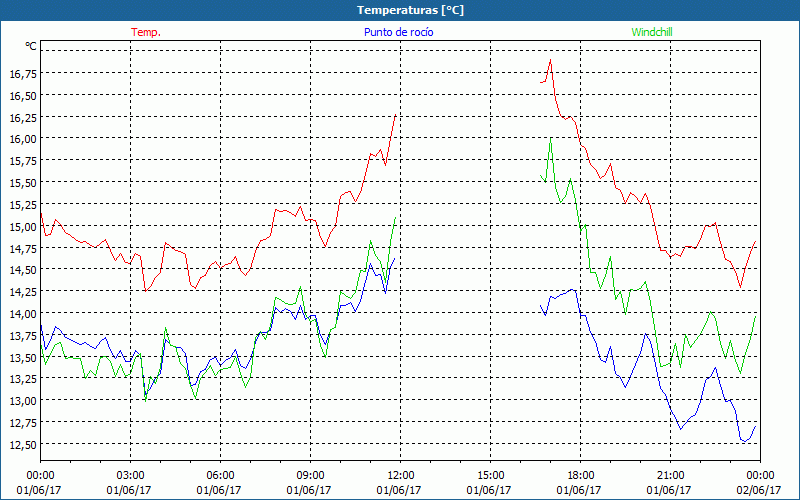This screenshot has width=800, height=500.
Task: Click the 16,25 y-axis value
Action: pyautogui.click(x=23, y=118)
